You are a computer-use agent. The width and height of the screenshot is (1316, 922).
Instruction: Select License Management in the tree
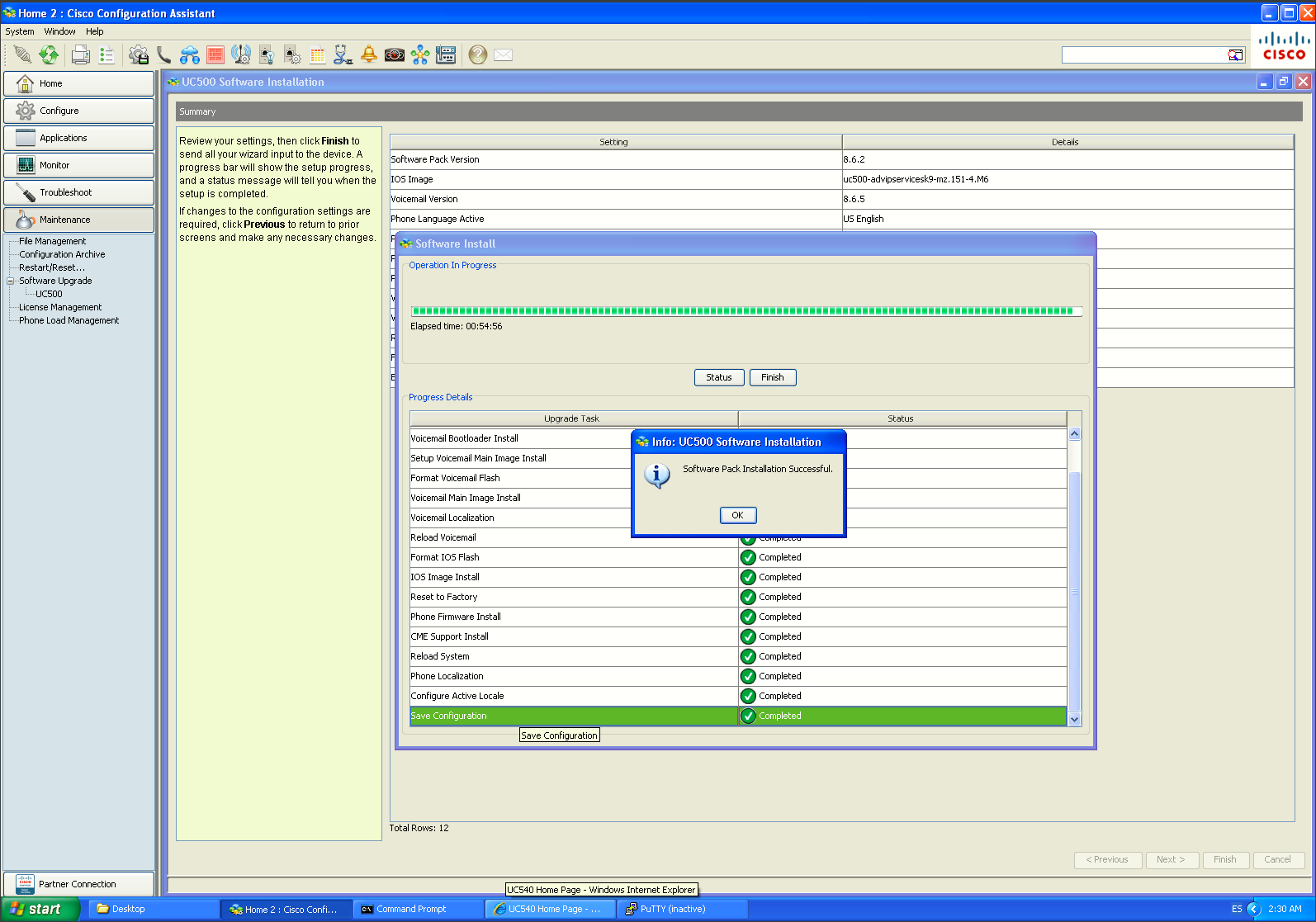(60, 307)
